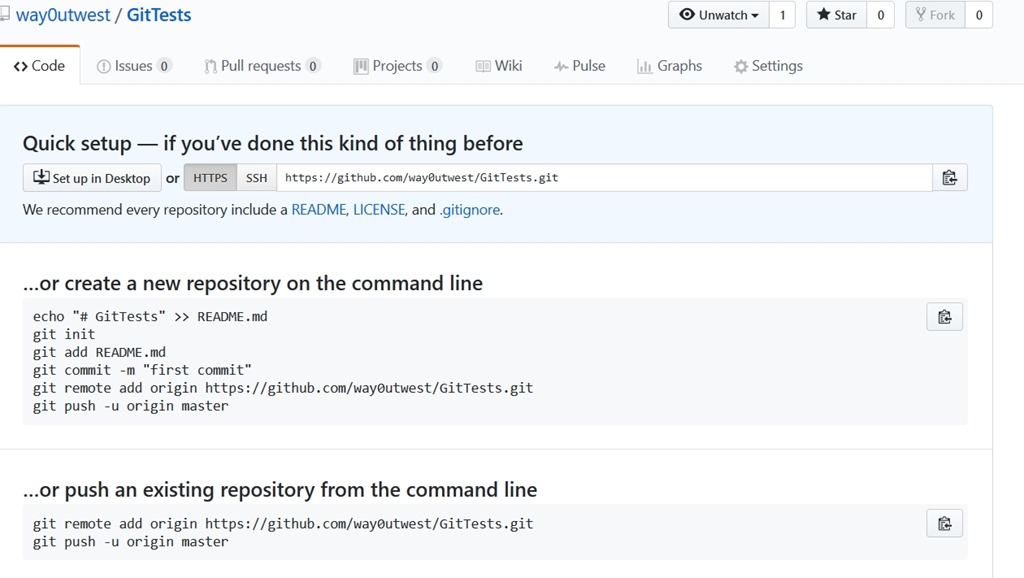Viewport: 1024px width, 578px height.
Task: Open the Wiki tab
Action: (x=499, y=66)
